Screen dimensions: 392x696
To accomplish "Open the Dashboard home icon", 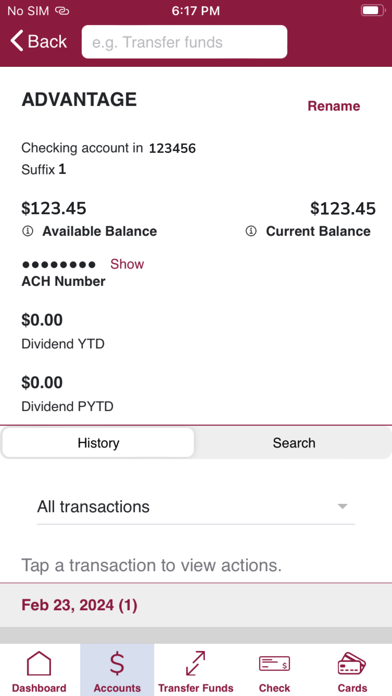I will [x=39, y=663].
